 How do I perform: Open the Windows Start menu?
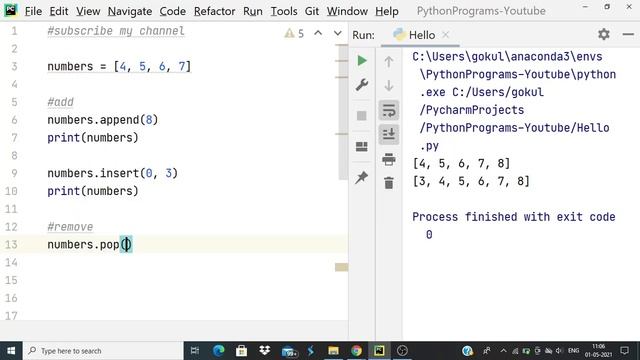[11, 351]
